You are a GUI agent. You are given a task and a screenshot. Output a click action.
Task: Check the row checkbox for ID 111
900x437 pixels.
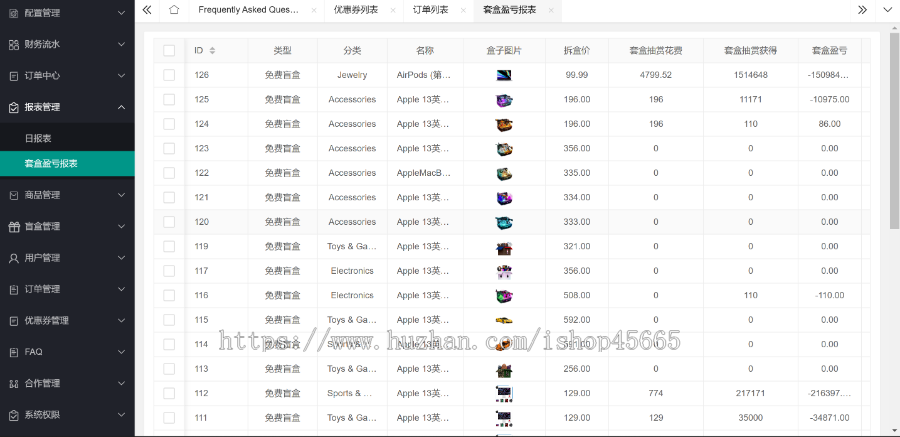pyautogui.click(x=169, y=418)
